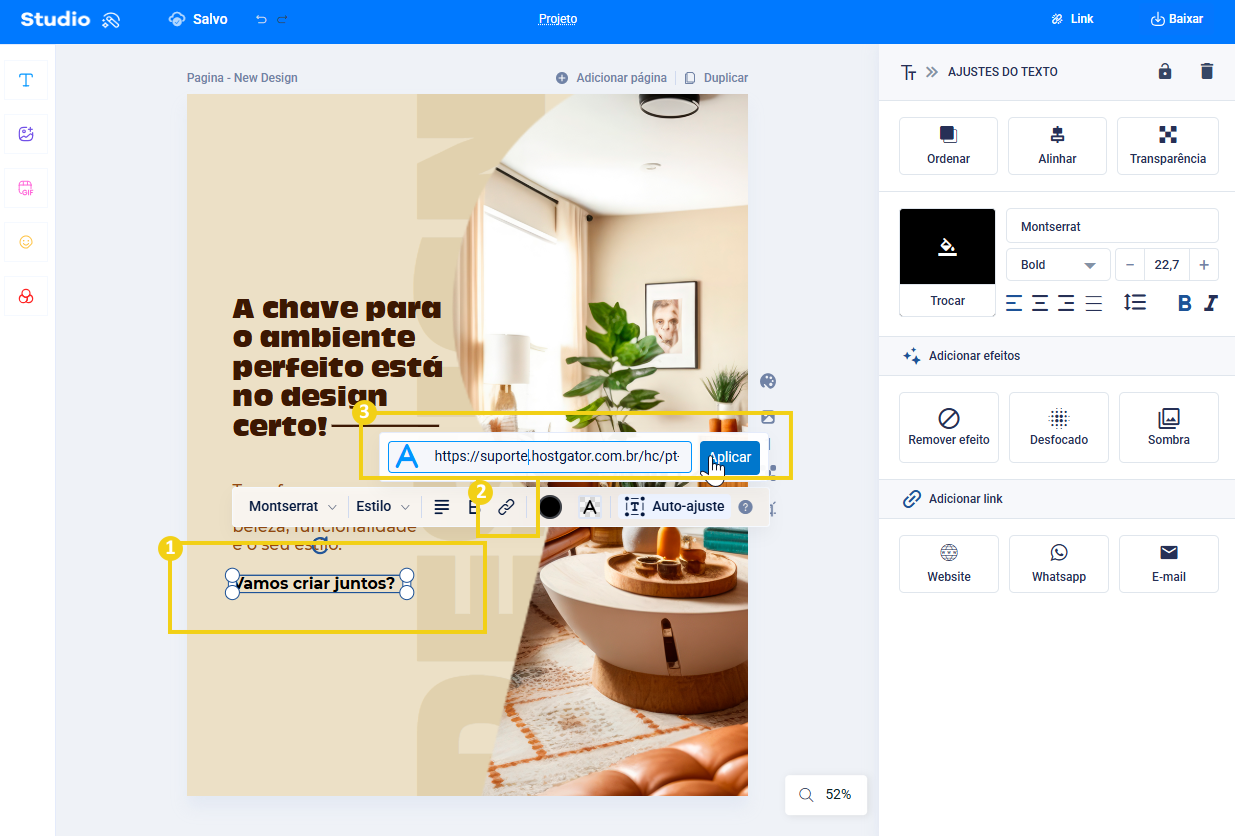Click Remover efeito
The height and width of the screenshot is (836, 1235).
(x=949, y=427)
